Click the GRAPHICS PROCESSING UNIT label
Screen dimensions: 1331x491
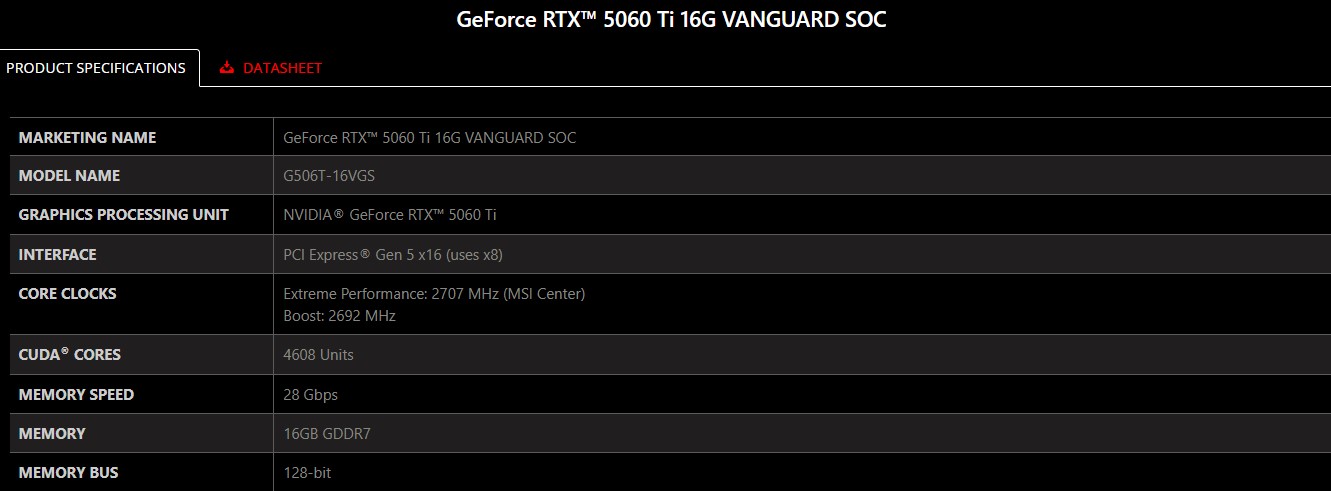coord(124,214)
